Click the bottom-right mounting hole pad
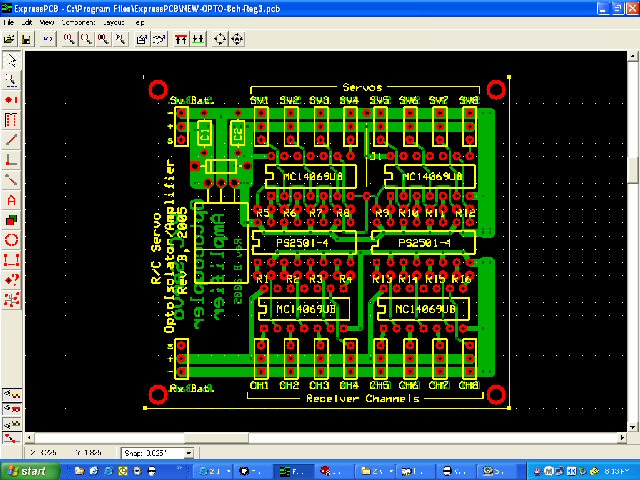 (496, 394)
